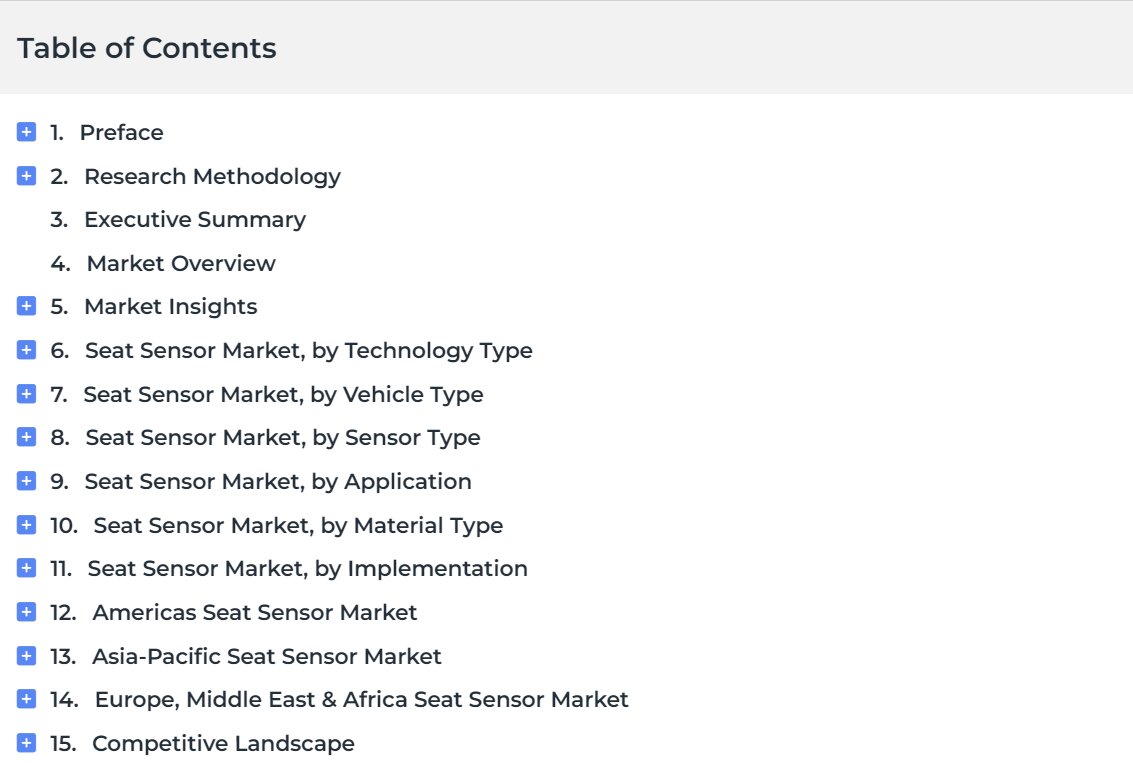Open the Executive Summary entry
The image size is (1133, 773).
pyautogui.click(x=195, y=220)
